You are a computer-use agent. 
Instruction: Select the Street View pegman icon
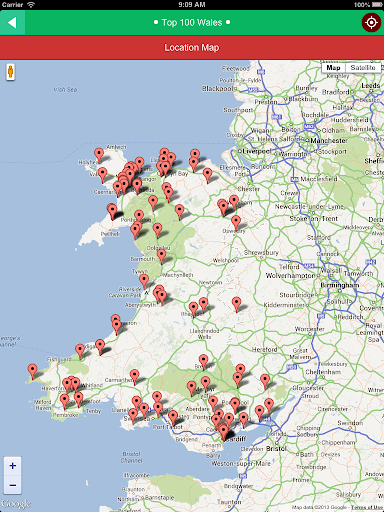coord(11,72)
